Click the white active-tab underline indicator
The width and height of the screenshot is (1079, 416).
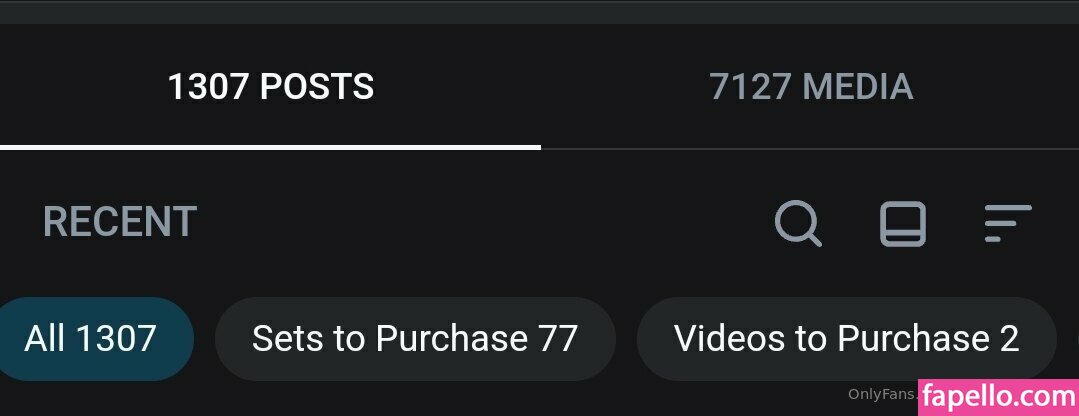pyautogui.click(x=270, y=147)
